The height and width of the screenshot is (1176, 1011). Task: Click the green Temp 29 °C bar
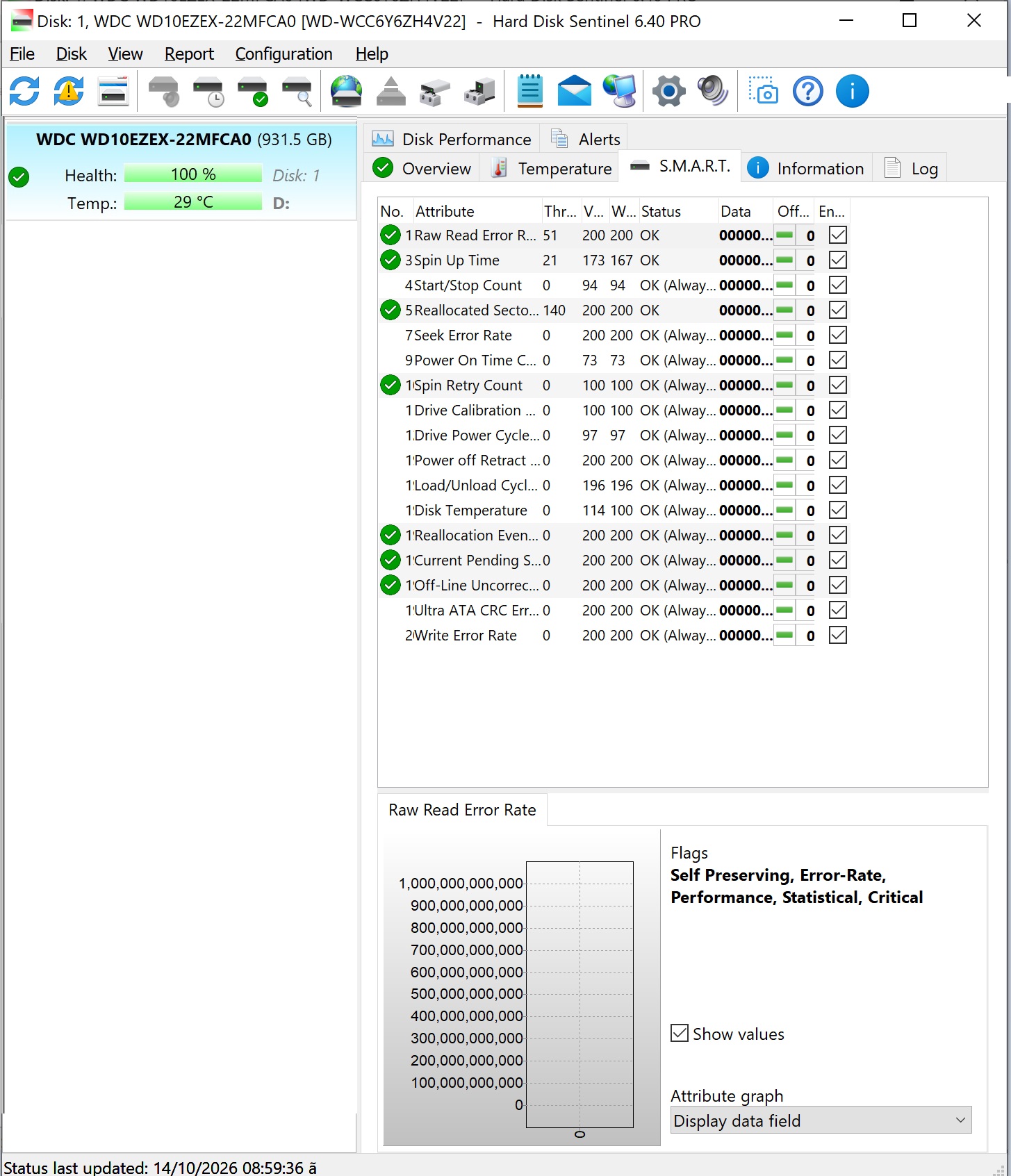(x=193, y=202)
